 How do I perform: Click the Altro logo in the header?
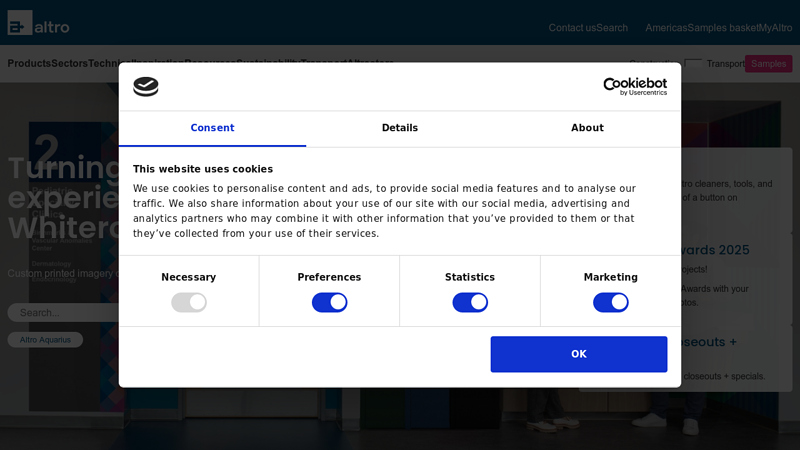(38, 23)
